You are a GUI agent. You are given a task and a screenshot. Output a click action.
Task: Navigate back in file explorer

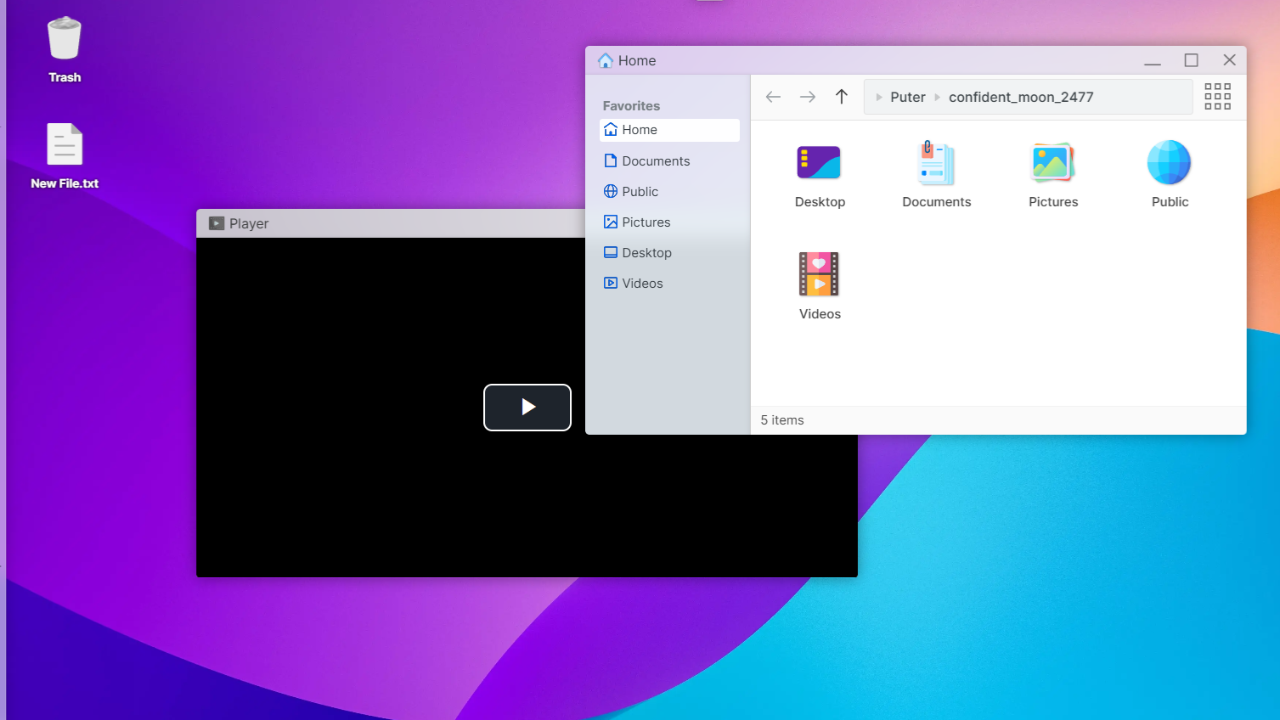tap(773, 97)
